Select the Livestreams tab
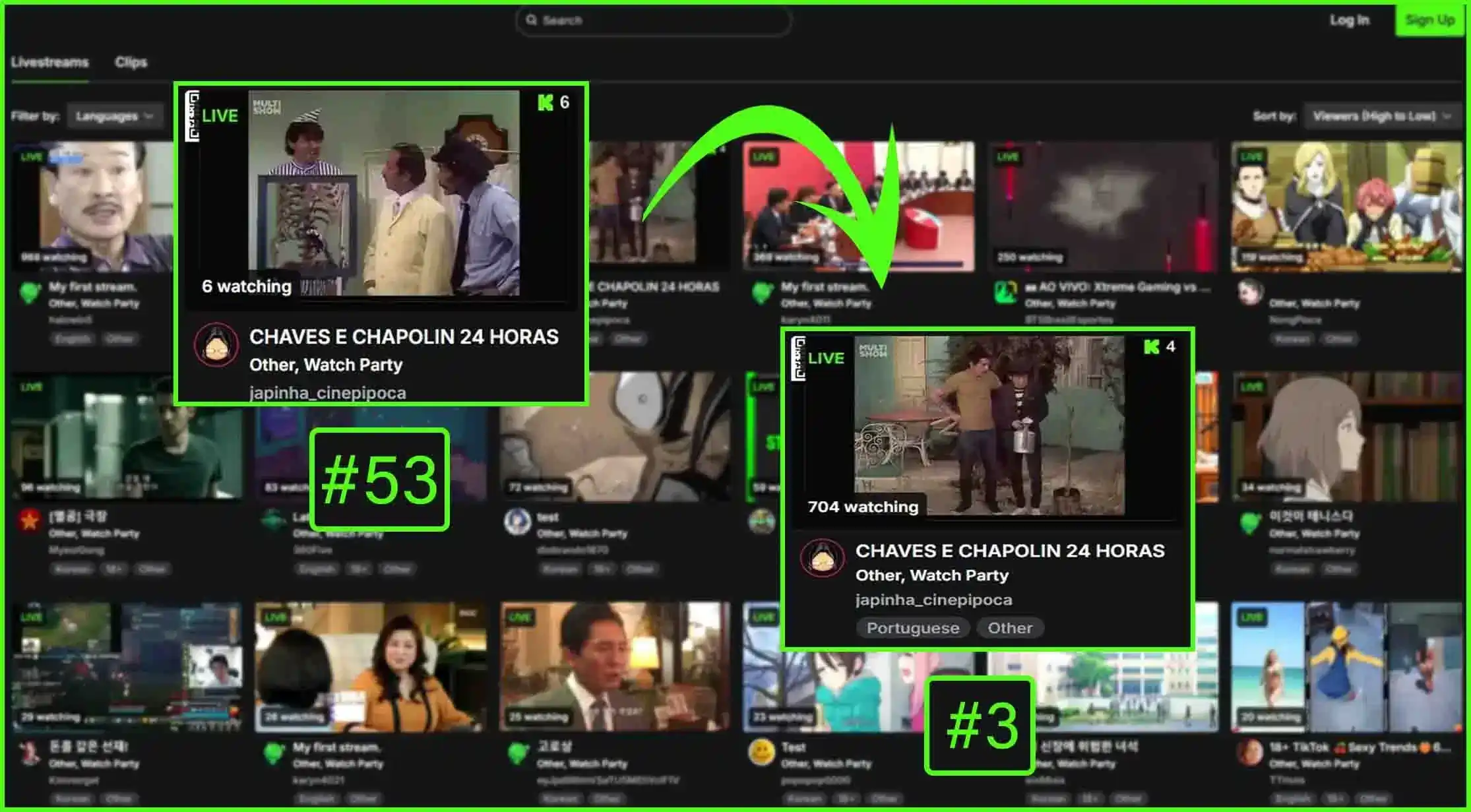The height and width of the screenshot is (812, 1471). [49, 62]
